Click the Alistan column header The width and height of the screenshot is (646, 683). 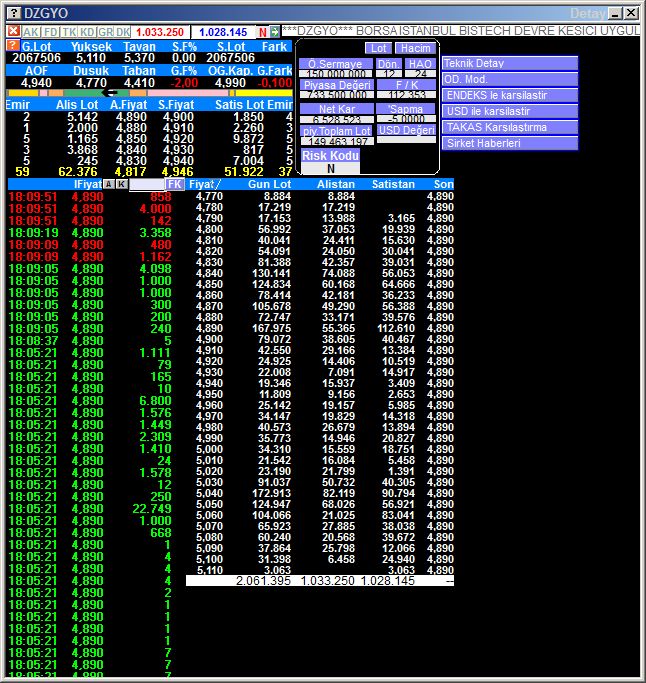coord(336,184)
